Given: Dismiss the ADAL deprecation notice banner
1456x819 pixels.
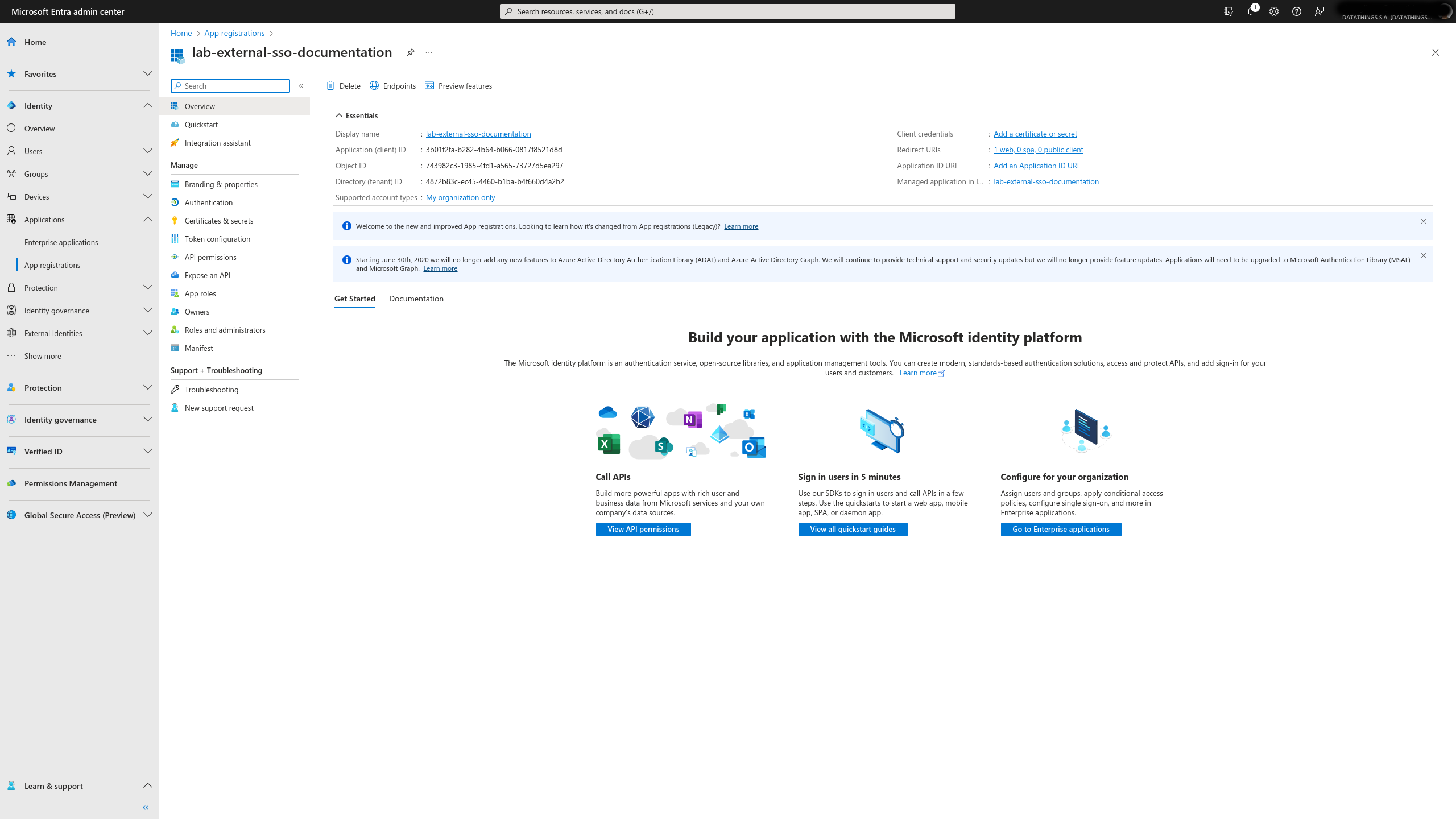Looking at the screenshot, I should (1424, 255).
